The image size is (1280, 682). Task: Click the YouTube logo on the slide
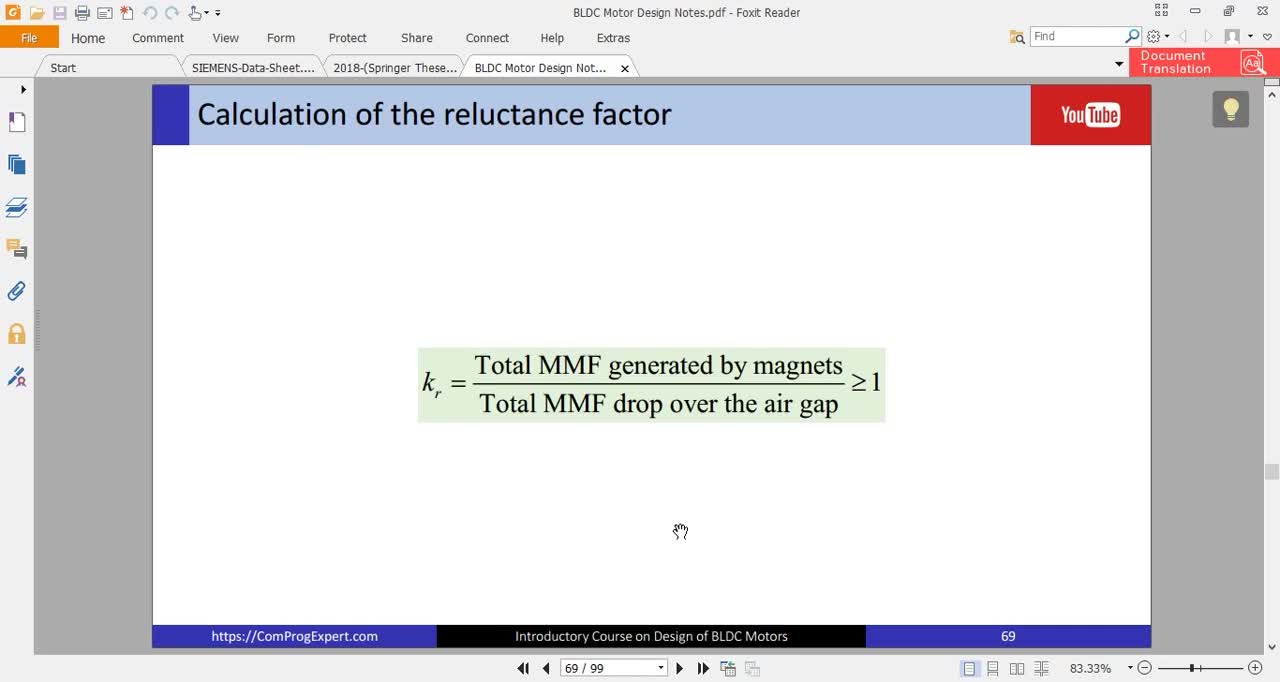coord(1090,115)
